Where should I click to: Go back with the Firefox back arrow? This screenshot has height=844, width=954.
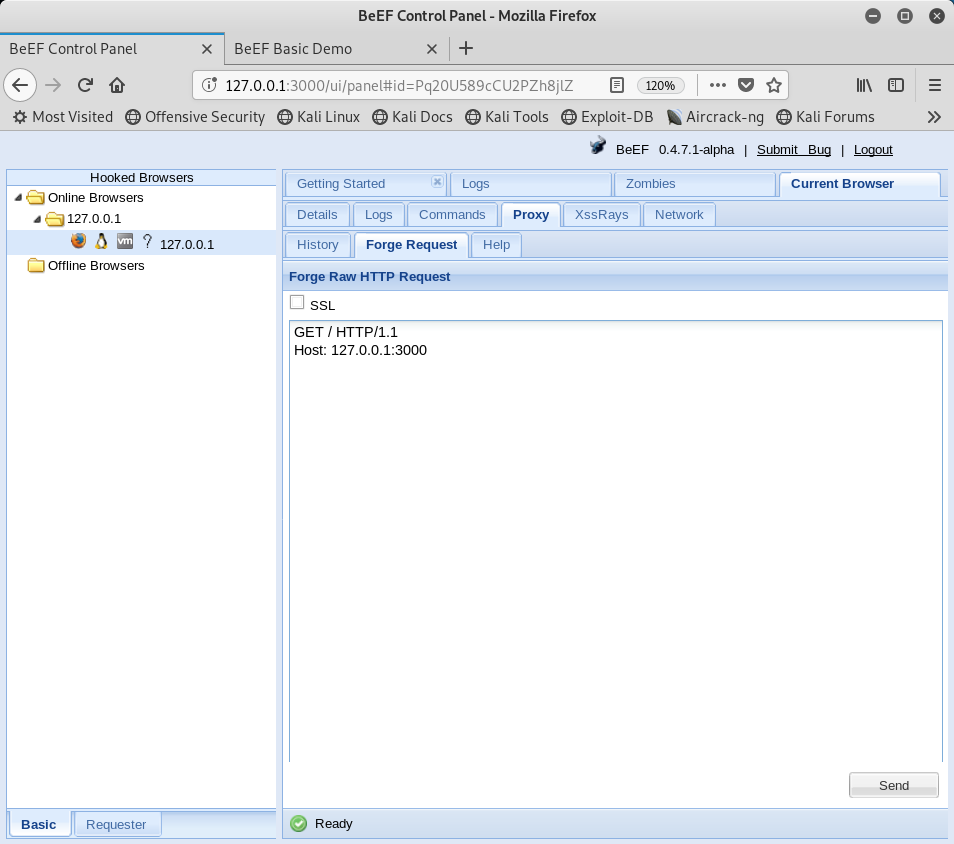pyautogui.click(x=20, y=85)
